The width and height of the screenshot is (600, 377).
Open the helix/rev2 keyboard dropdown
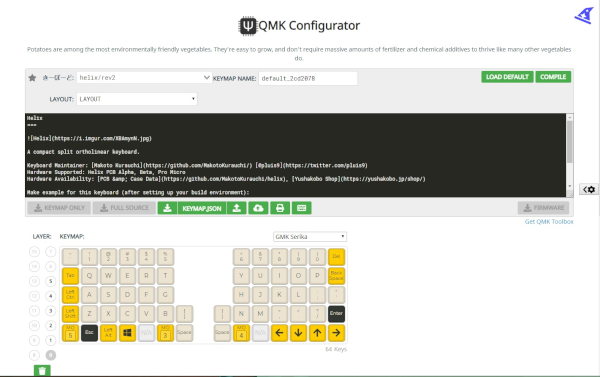click(144, 78)
